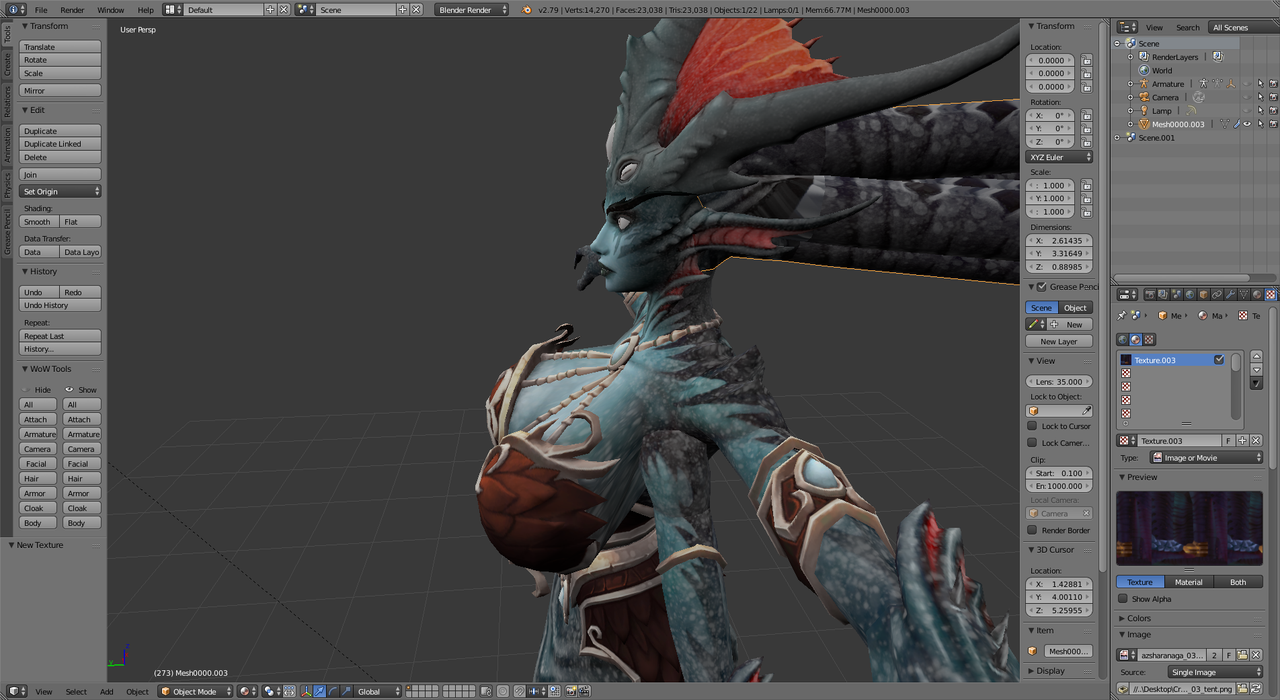
Task: Enable Render Border checkbox
Action: pyautogui.click(x=1033, y=530)
